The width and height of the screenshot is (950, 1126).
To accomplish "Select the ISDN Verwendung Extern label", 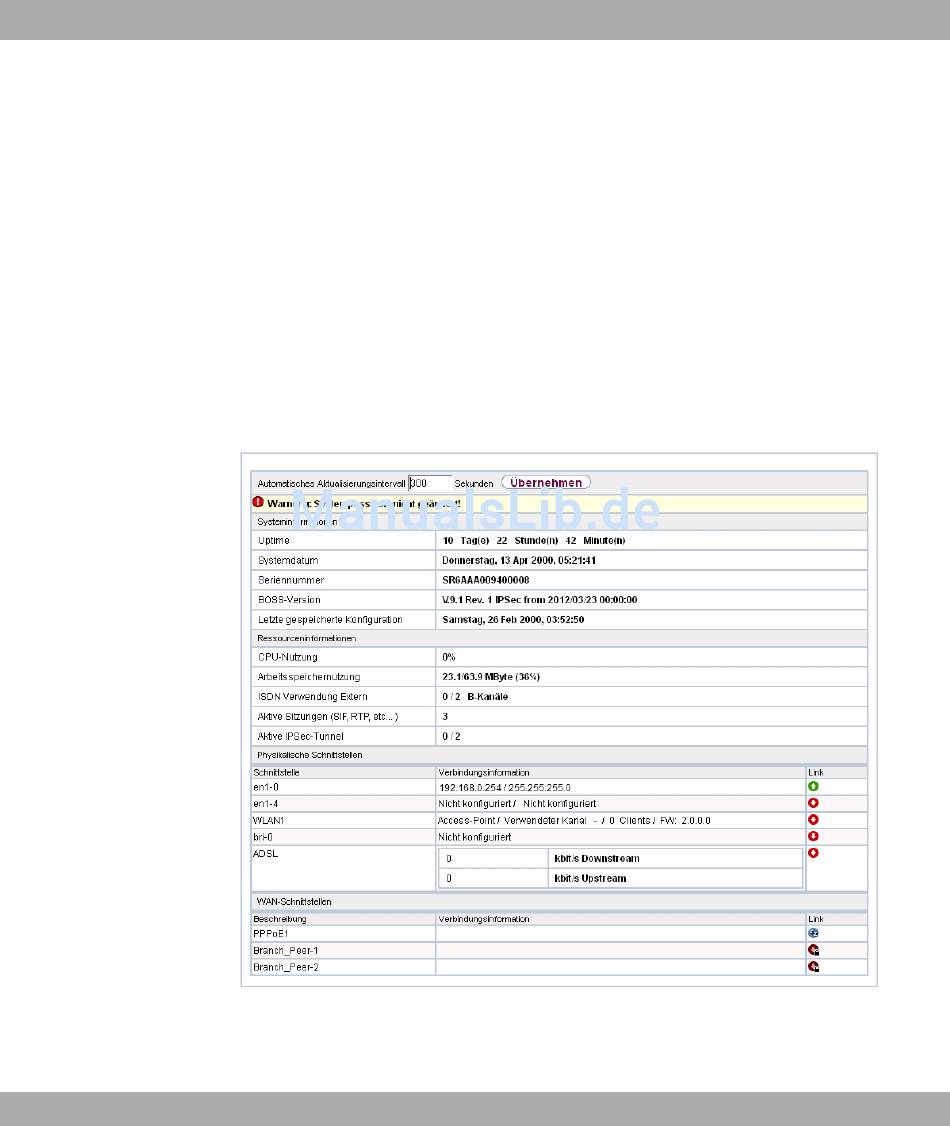I will [312, 697].
